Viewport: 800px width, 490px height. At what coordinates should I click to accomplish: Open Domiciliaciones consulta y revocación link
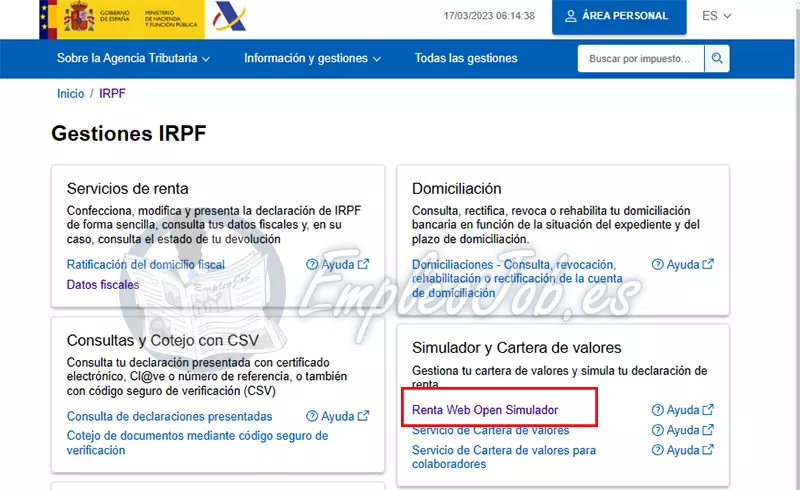(x=517, y=279)
